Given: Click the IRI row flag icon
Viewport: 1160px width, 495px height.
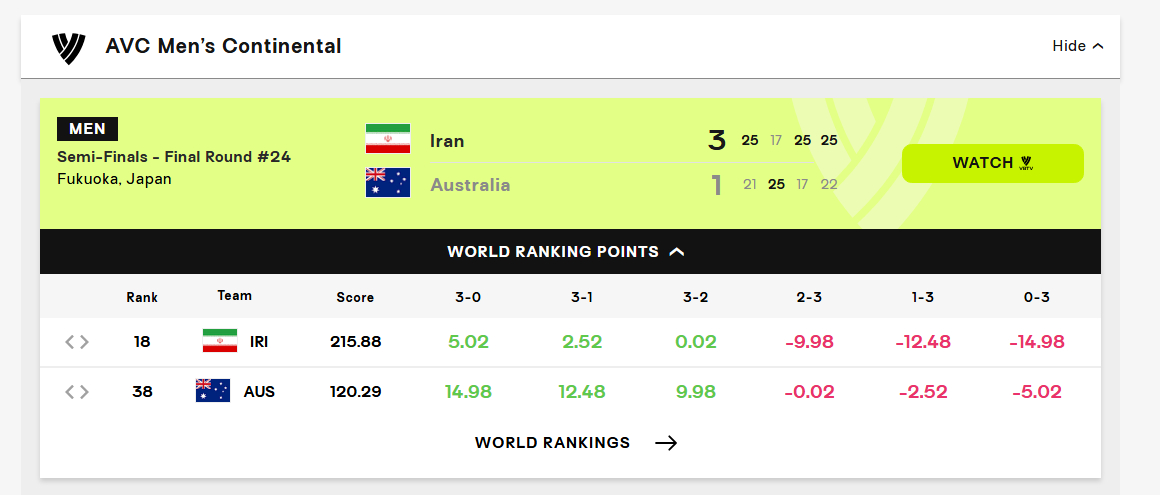Looking at the screenshot, I should [220, 341].
